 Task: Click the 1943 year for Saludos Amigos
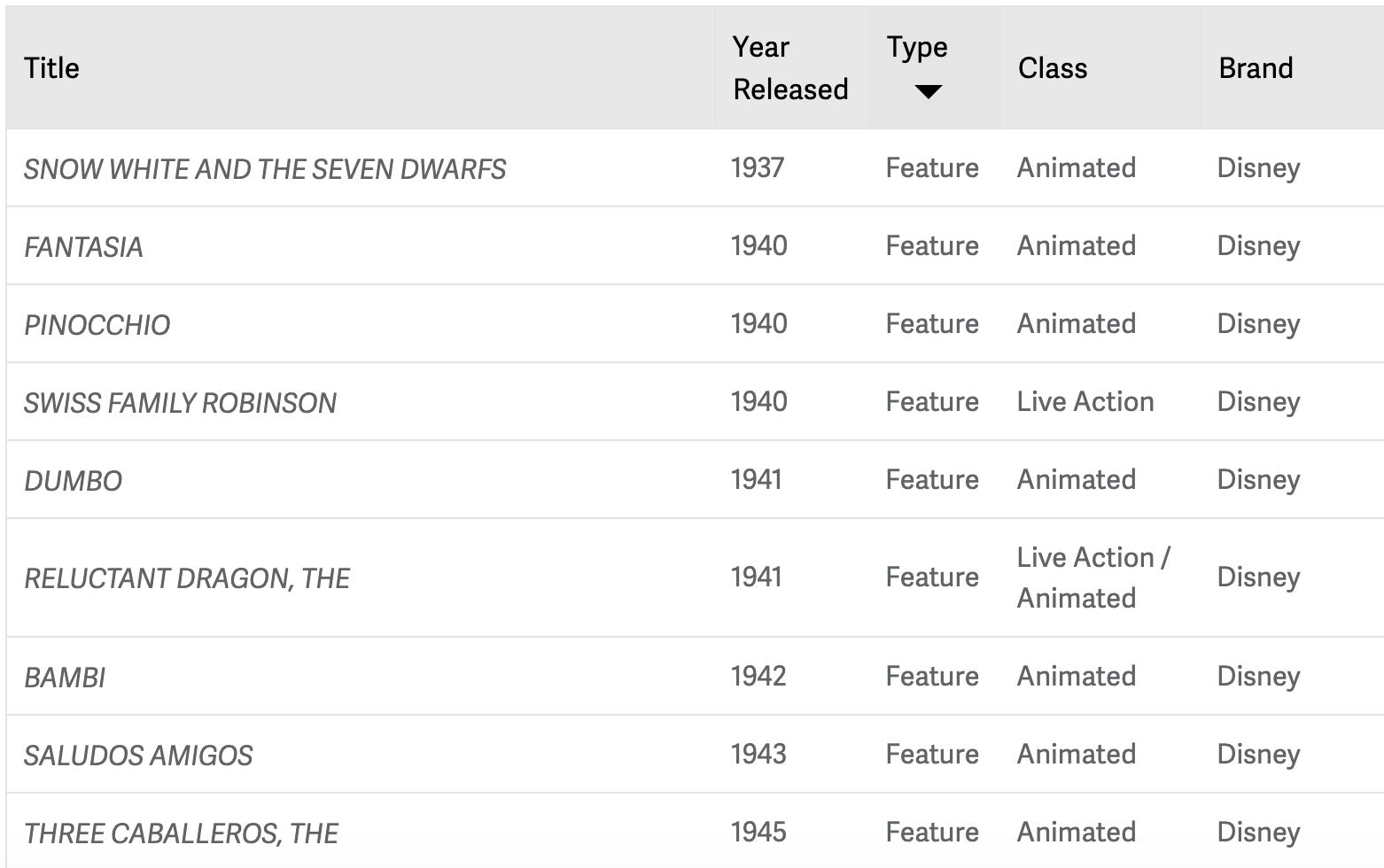coord(758,754)
